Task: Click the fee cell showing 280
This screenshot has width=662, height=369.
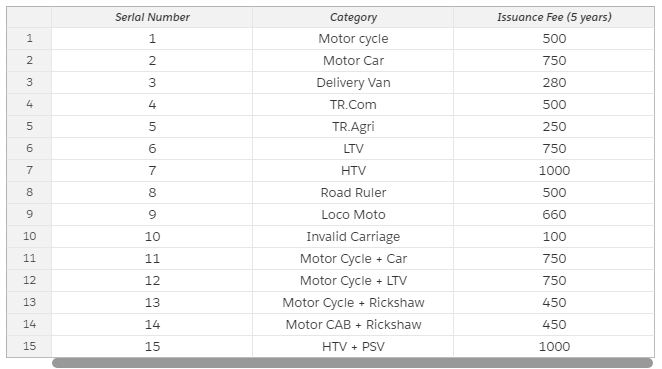Action: [554, 83]
